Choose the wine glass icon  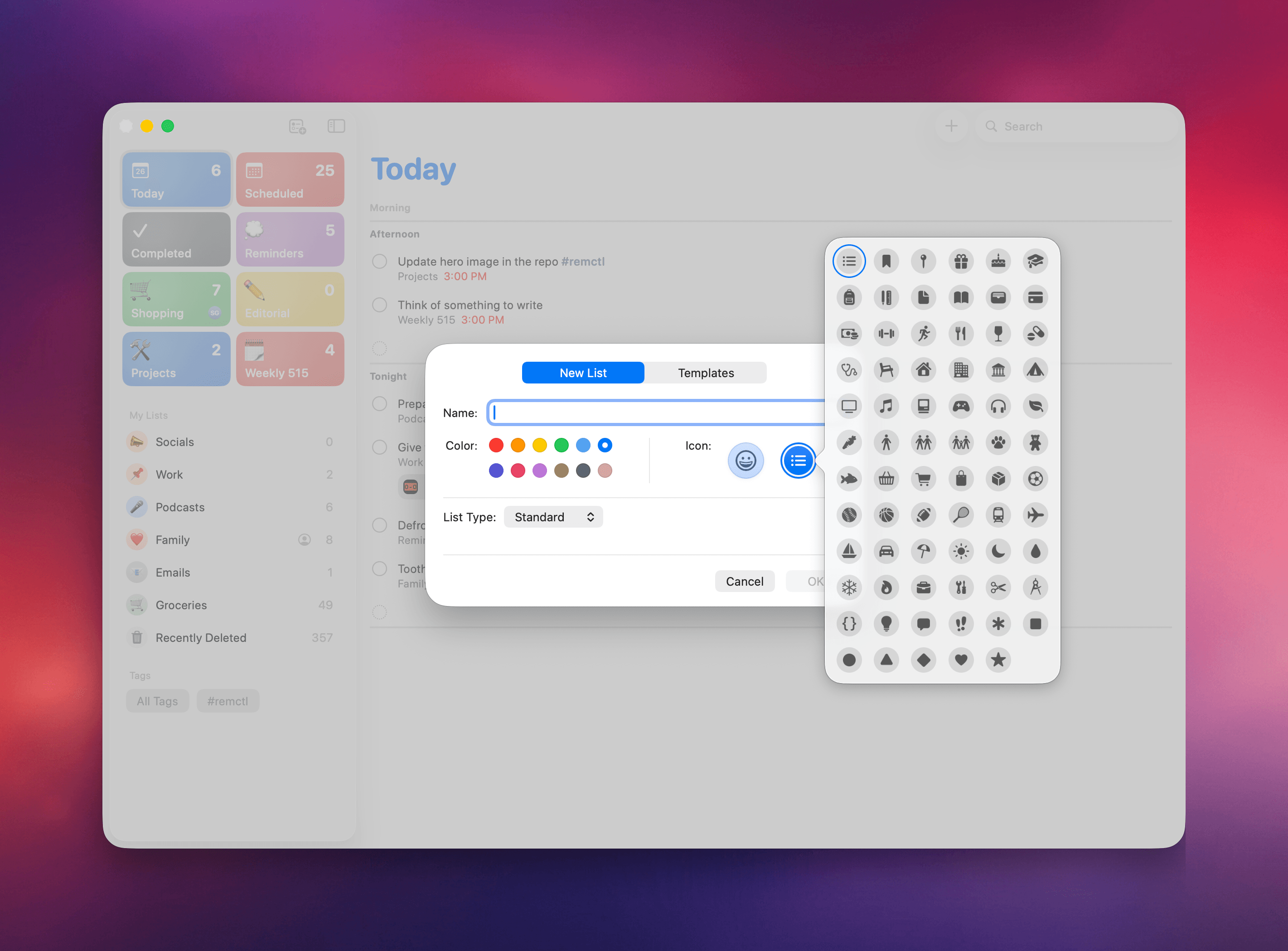pos(998,334)
